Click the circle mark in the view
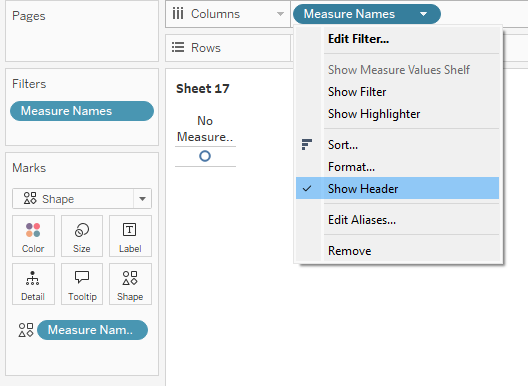This screenshot has height=386, width=528. [205, 156]
